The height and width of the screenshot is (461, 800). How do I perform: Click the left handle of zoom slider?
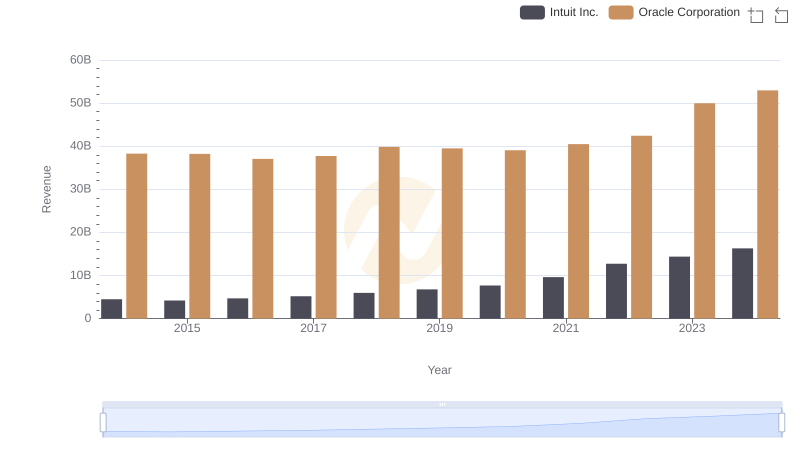point(103,423)
